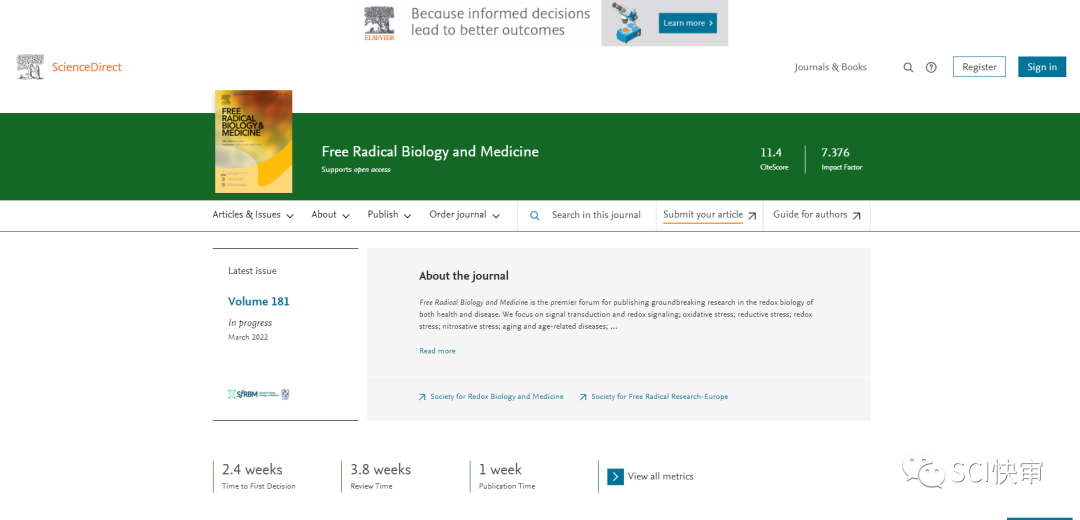Open the Publish dropdown menu
Viewport: 1080px width, 520px height.
pyautogui.click(x=389, y=215)
